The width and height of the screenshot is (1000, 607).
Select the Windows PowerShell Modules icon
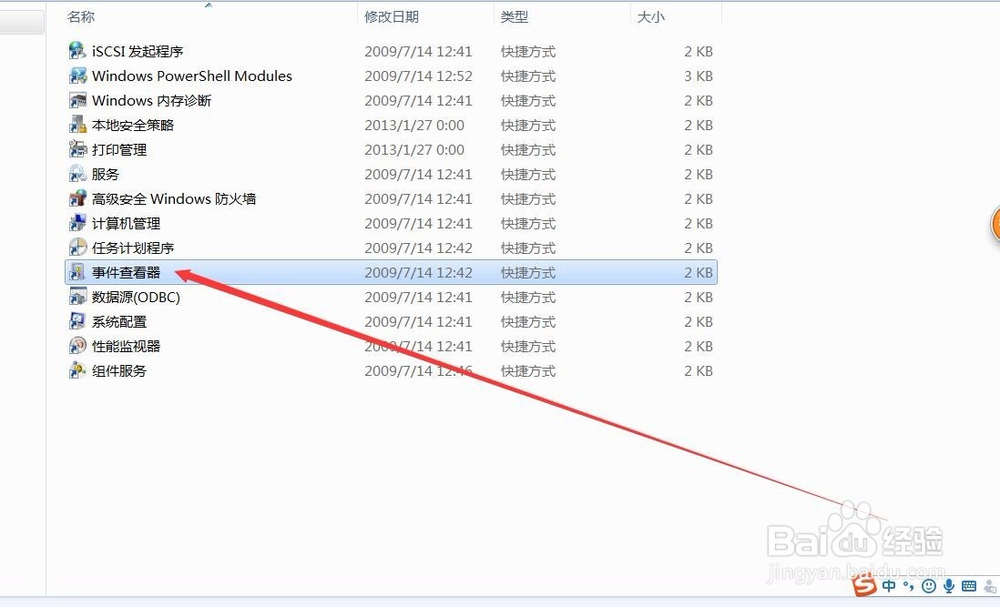pos(77,76)
